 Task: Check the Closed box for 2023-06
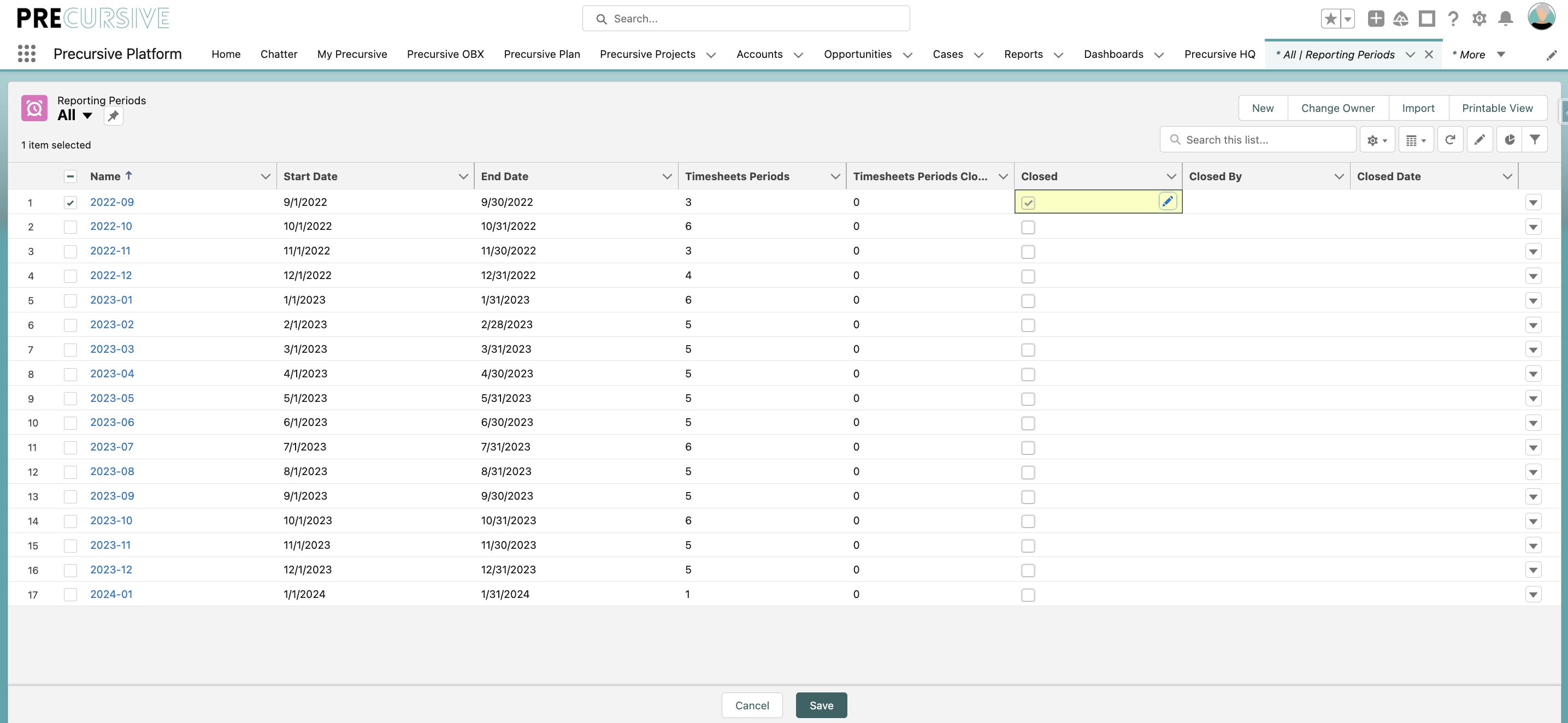1028,423
